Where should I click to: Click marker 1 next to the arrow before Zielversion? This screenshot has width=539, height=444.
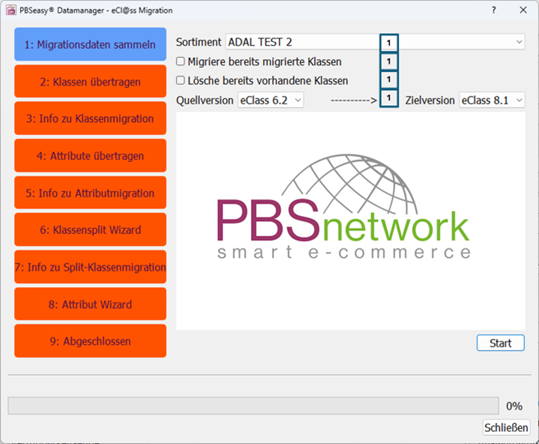pyautogui.click(x=389, y=98)
